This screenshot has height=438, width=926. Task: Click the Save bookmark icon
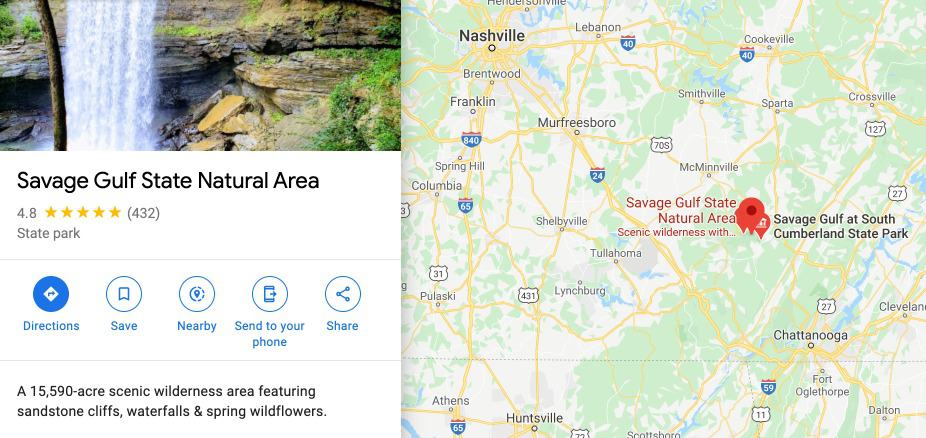[x=124, y=294]
